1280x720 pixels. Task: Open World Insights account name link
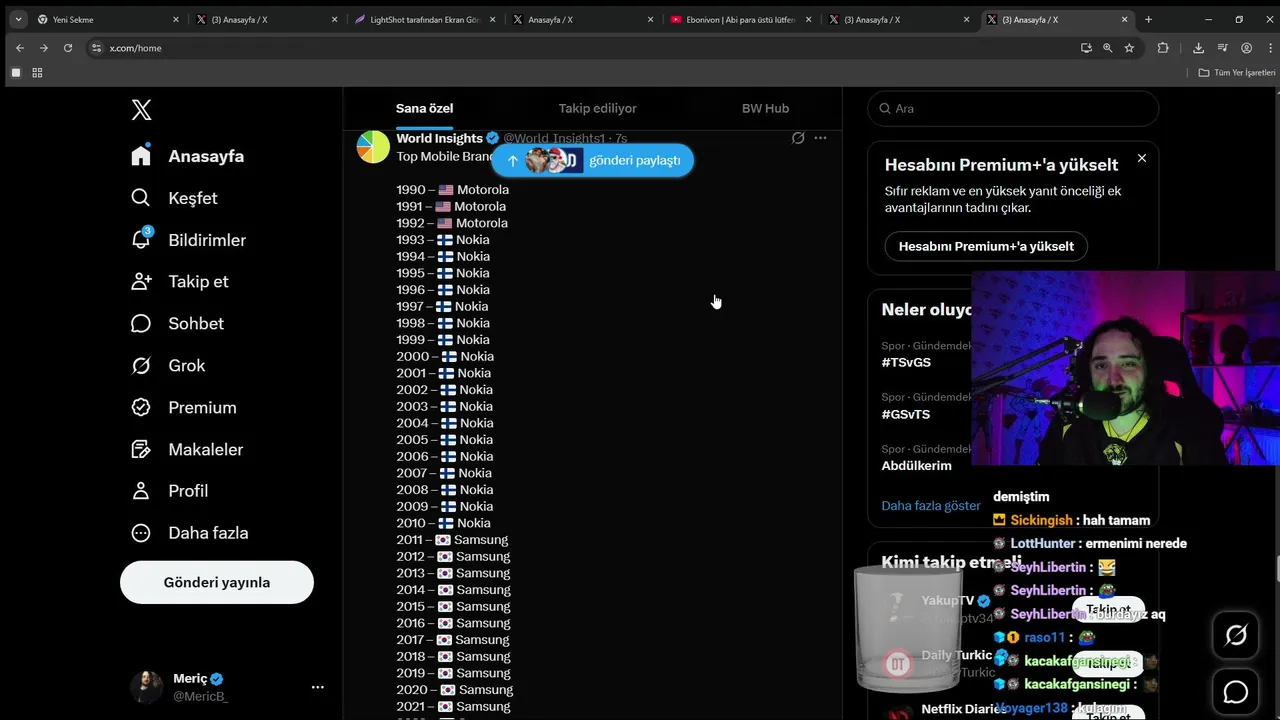[440, 138]
